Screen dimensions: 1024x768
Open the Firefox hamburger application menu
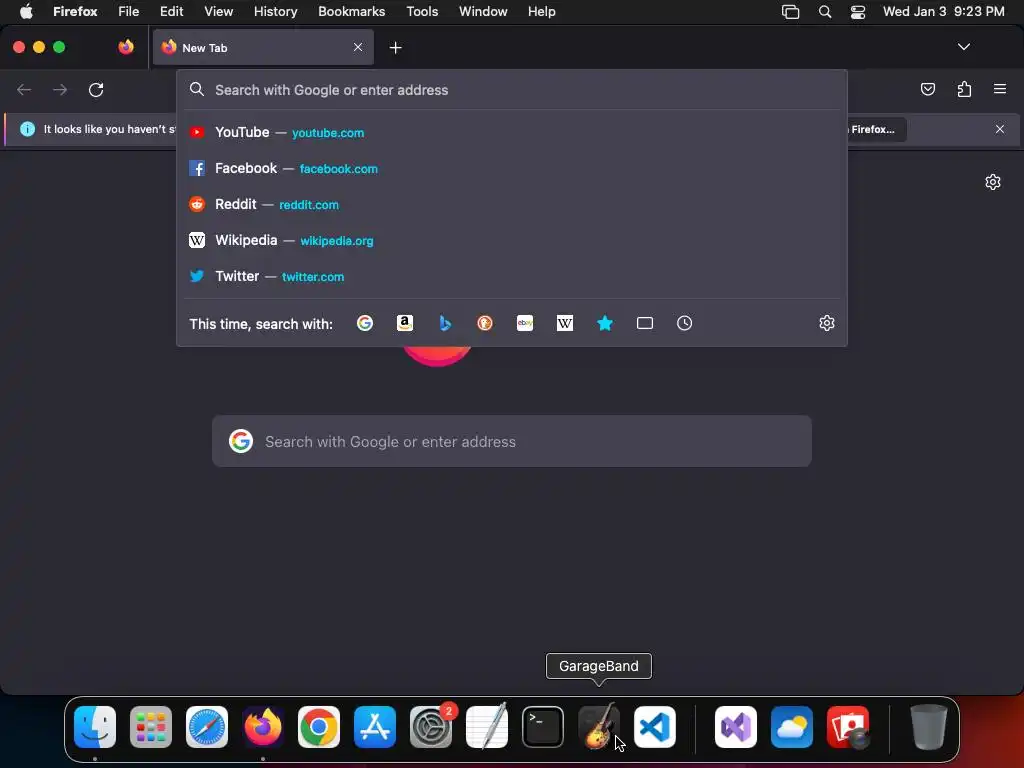1000,89
